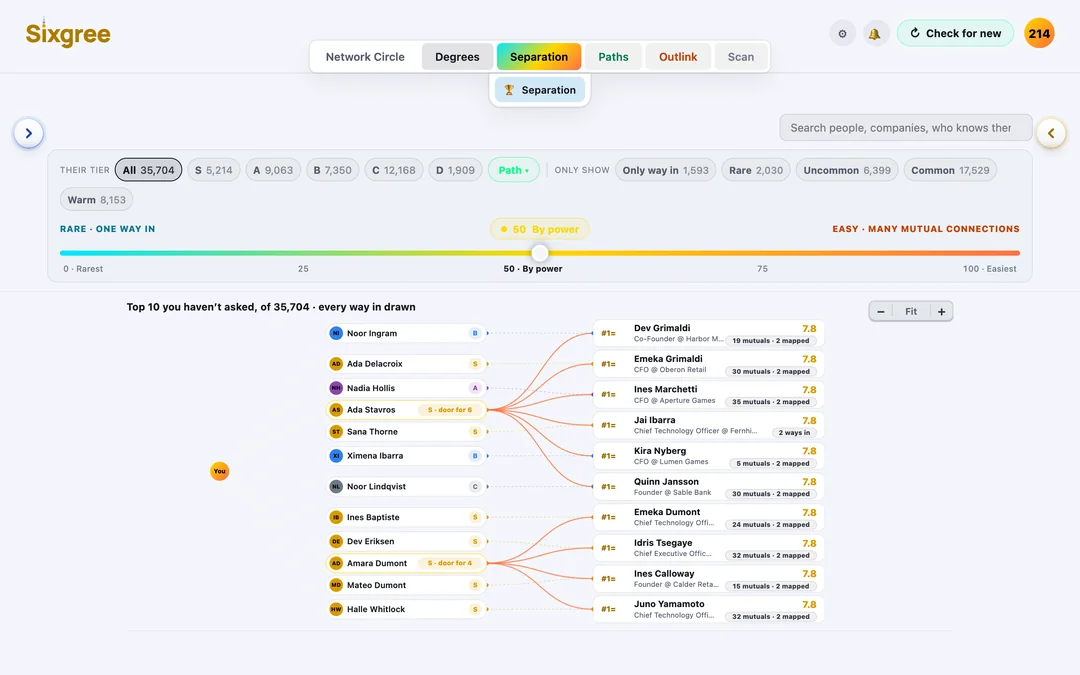This screenshot has width=1080, height=675.
Task: Select the All 35,704 tier filter
Action: coord(148,170)
